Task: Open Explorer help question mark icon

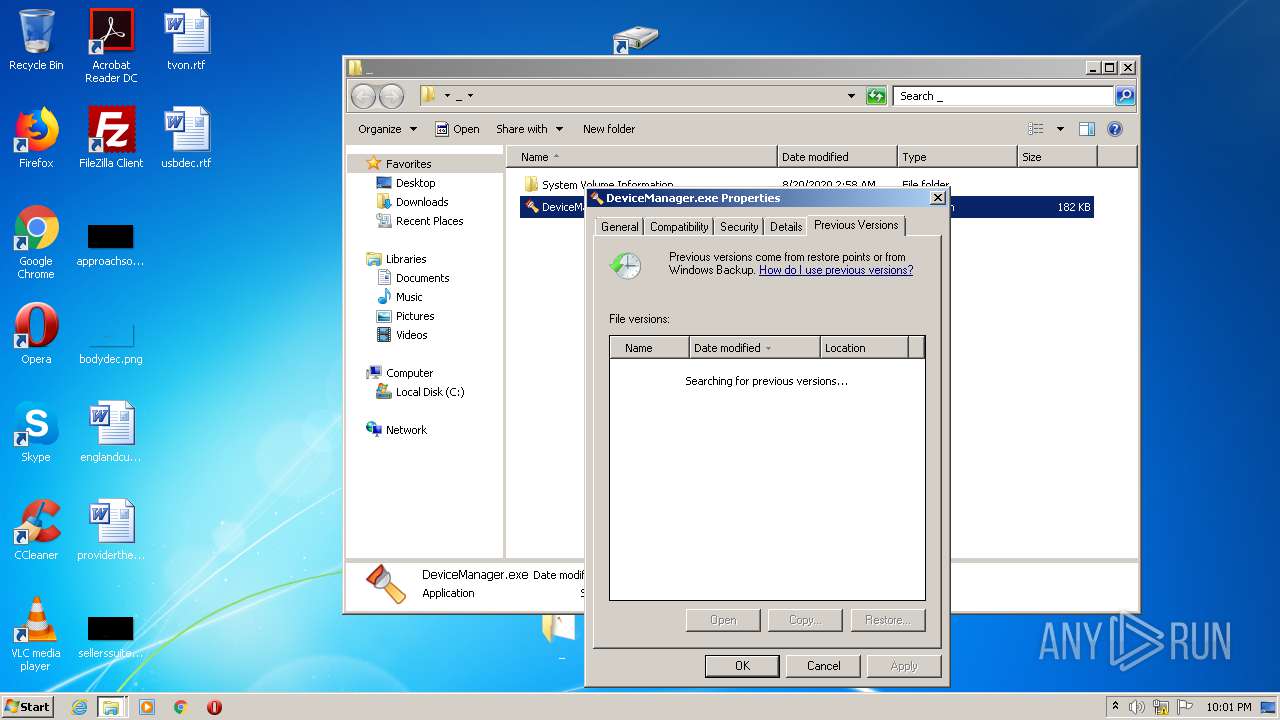Action: [1115, 129]
